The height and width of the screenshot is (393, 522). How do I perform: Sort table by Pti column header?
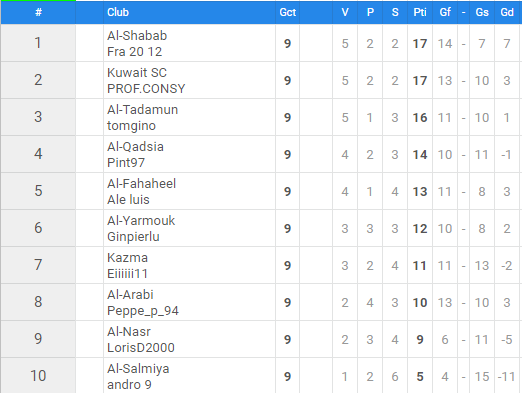pyautogui.click(x=420, y=12)
